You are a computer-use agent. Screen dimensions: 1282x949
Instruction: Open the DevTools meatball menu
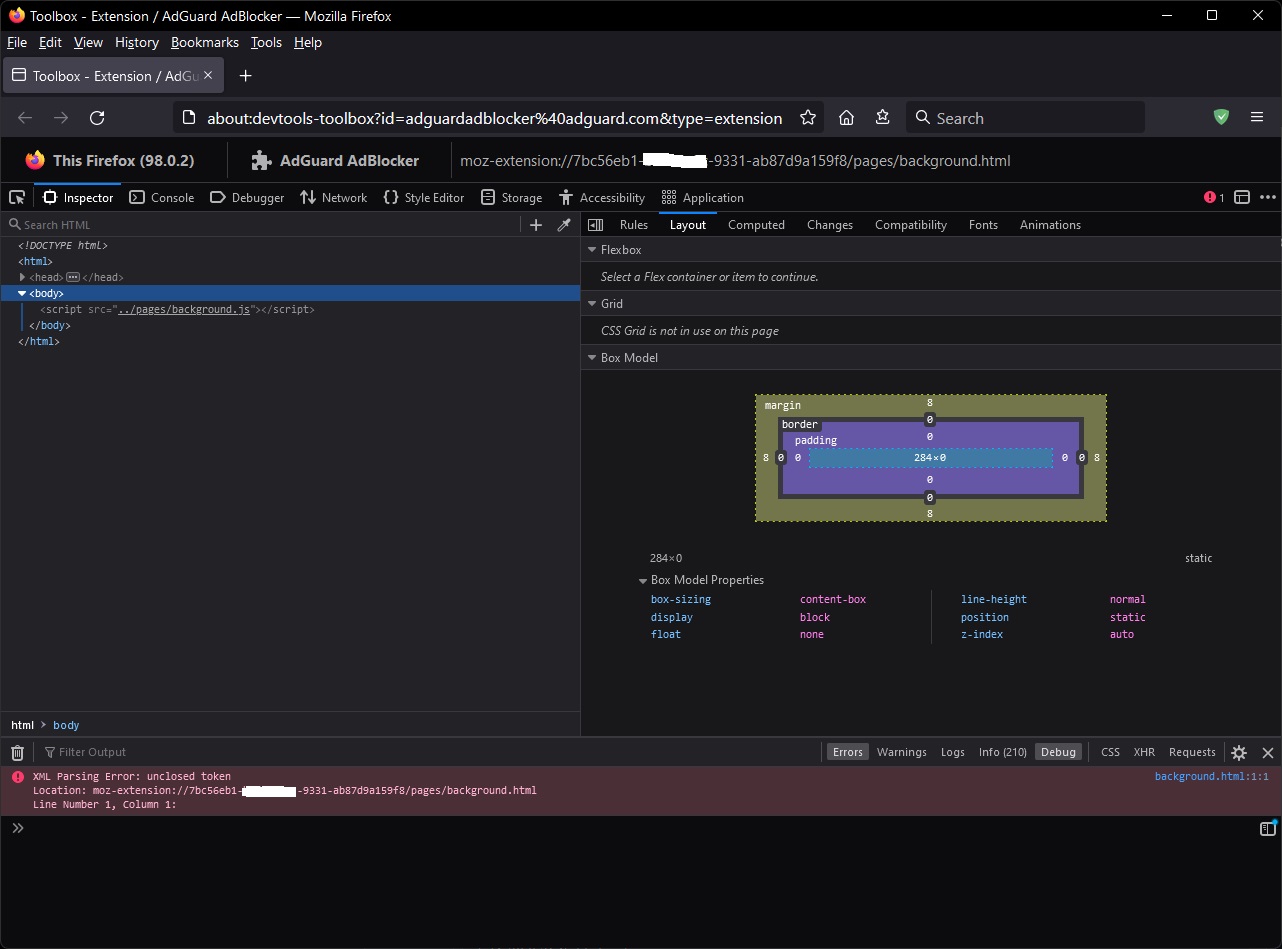pyautogui.click(x=1268, y=197)
